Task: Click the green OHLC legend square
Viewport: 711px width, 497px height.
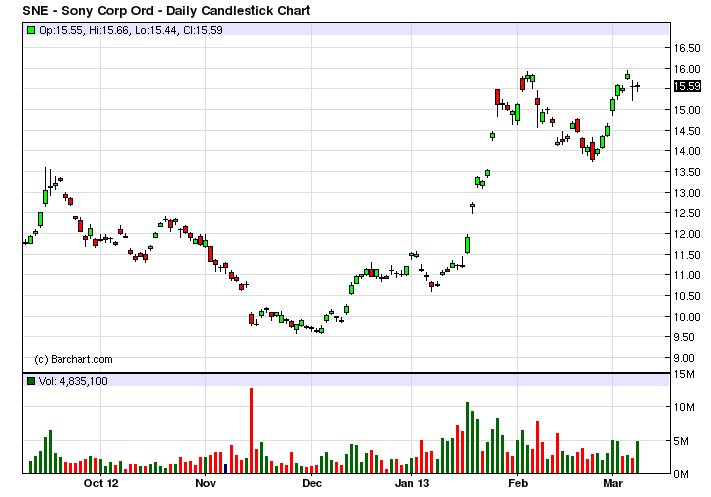Action: [31, 30]
